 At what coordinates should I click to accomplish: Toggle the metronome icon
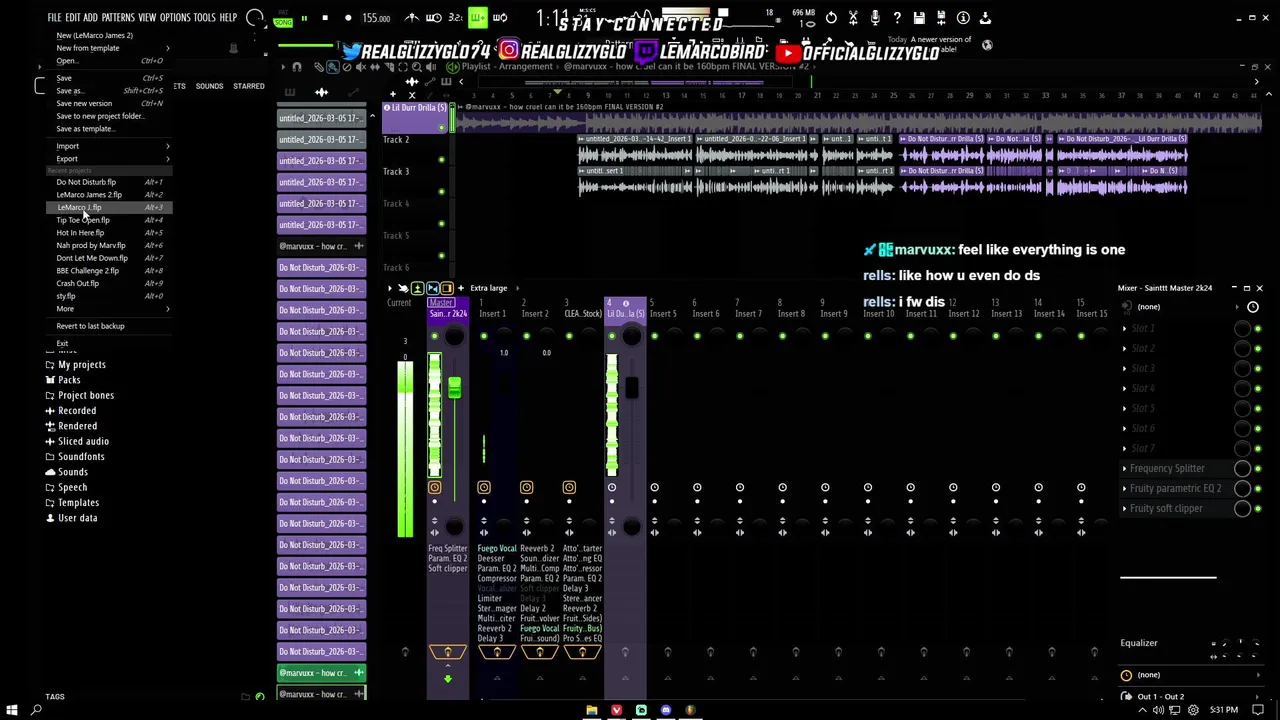[x=412, y=18]
